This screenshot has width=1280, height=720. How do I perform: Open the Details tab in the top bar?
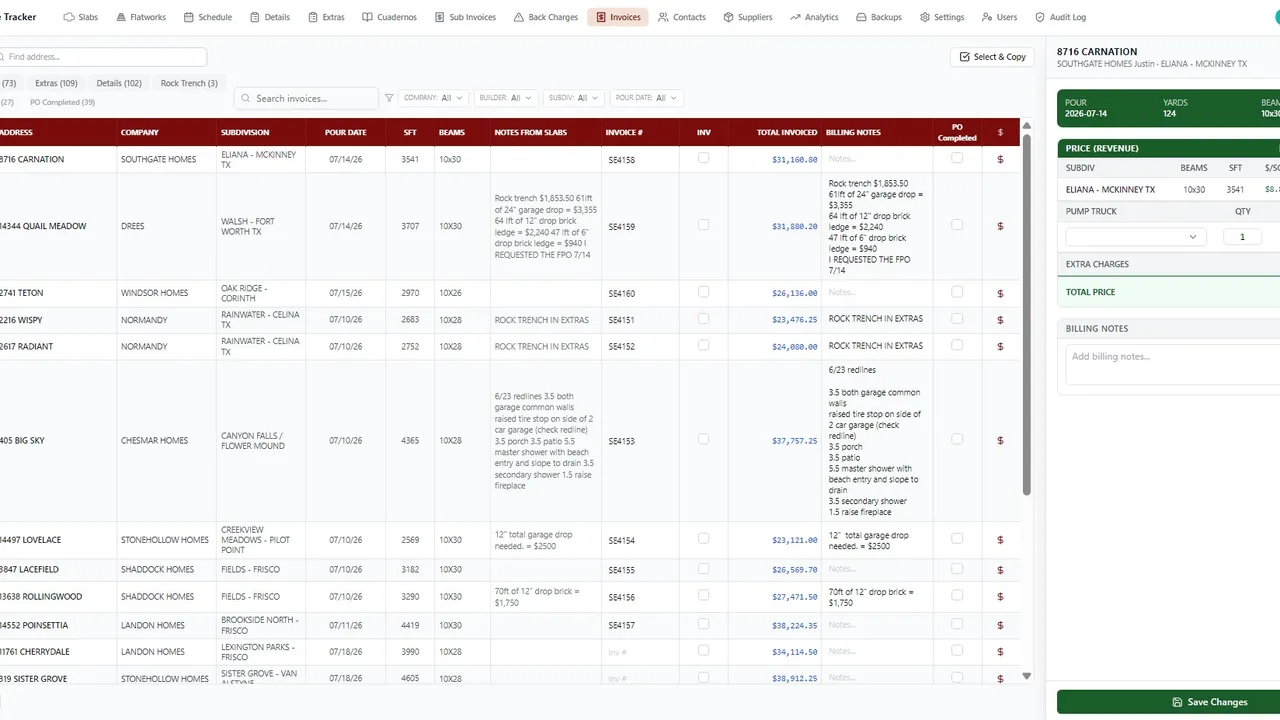tap(270, 17)
